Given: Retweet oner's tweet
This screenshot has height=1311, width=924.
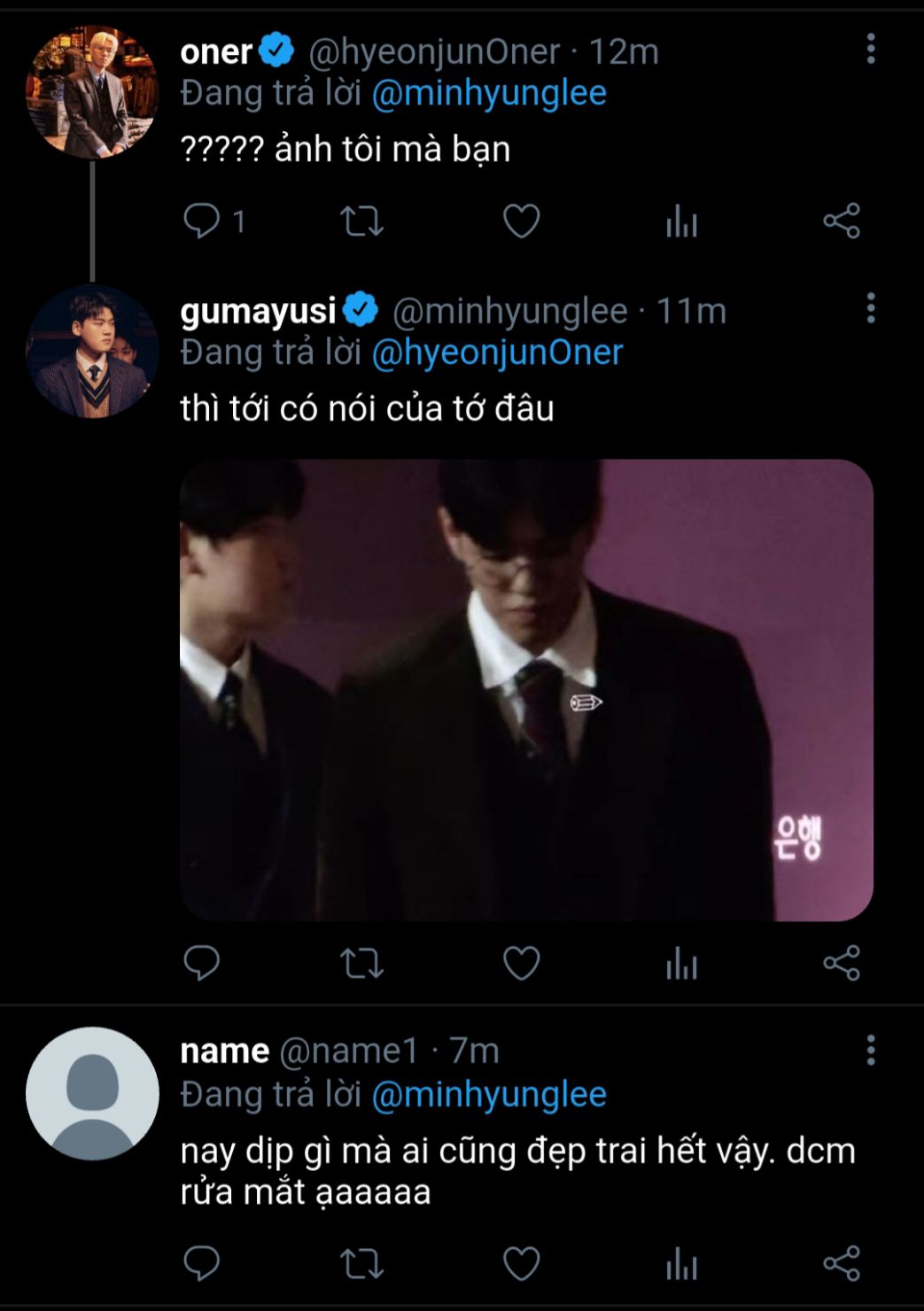Looking at the screenshot, I should pos(361,221).
